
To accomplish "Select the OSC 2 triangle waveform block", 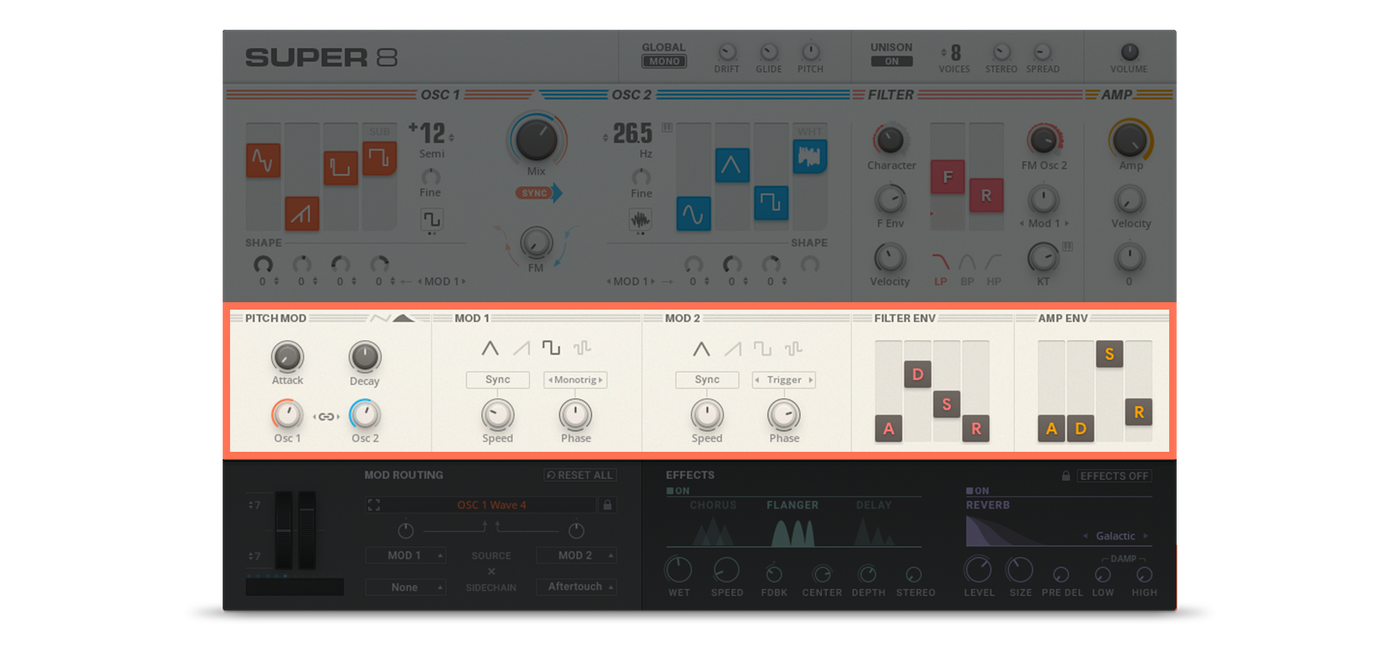I will 732,165.
